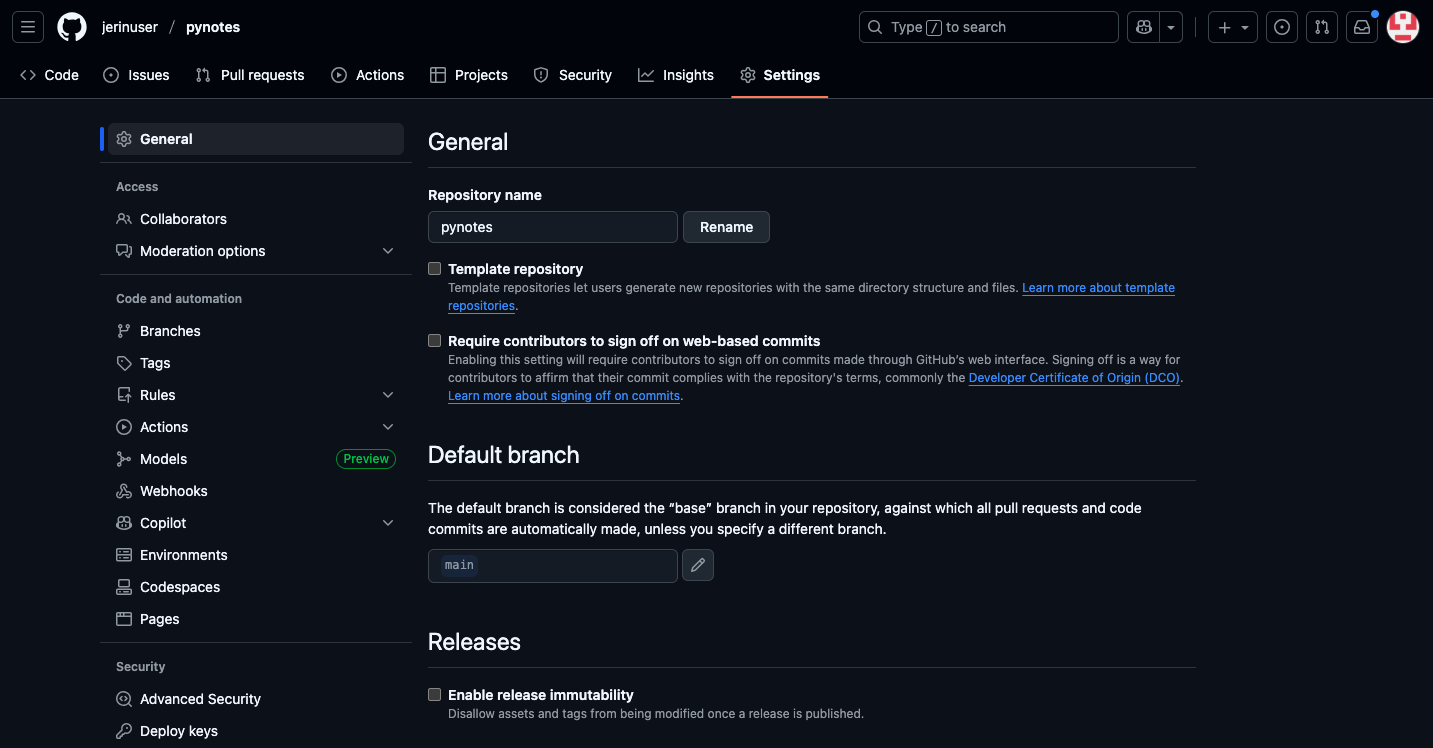Screen dimensions: 1433x748
Task: Open the Actions repository tab
Action: [x=368, y=75]
